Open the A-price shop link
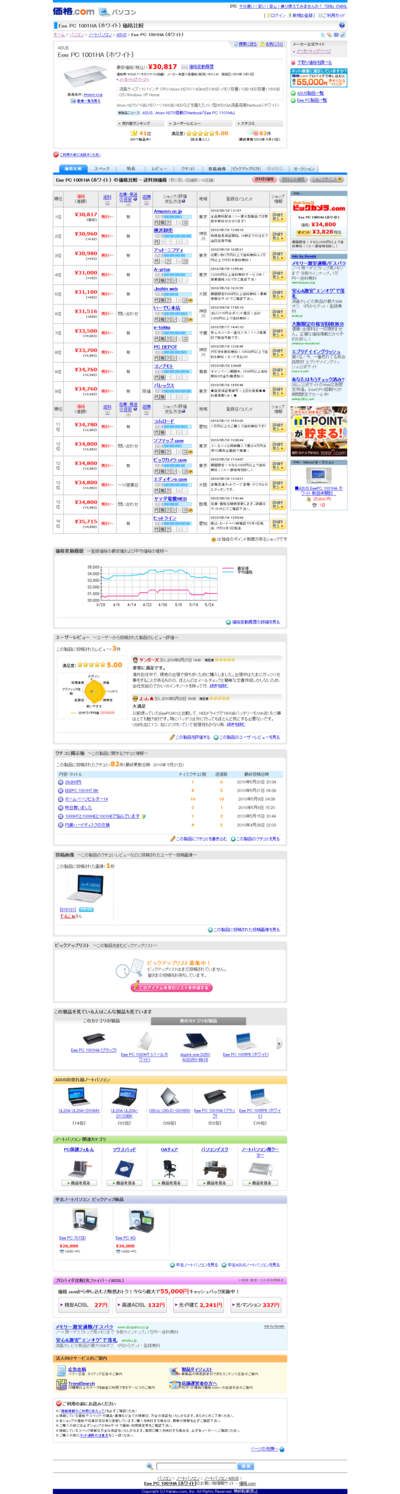The height and width of the screenshot is (1494, 400). click(x=163, y=268)
